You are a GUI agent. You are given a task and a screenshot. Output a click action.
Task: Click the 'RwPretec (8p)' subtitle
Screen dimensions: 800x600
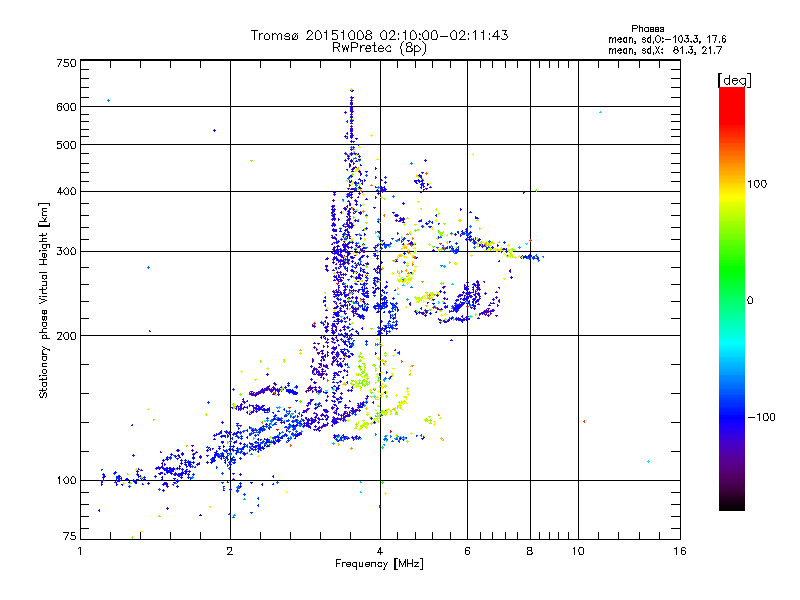(379, 48)
